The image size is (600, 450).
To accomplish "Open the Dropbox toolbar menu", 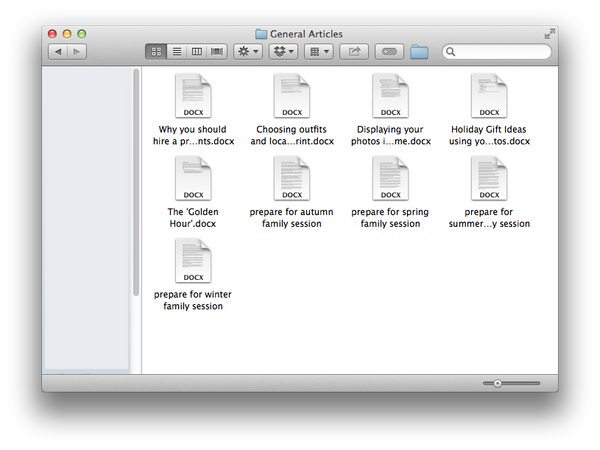I will [285, 51].
